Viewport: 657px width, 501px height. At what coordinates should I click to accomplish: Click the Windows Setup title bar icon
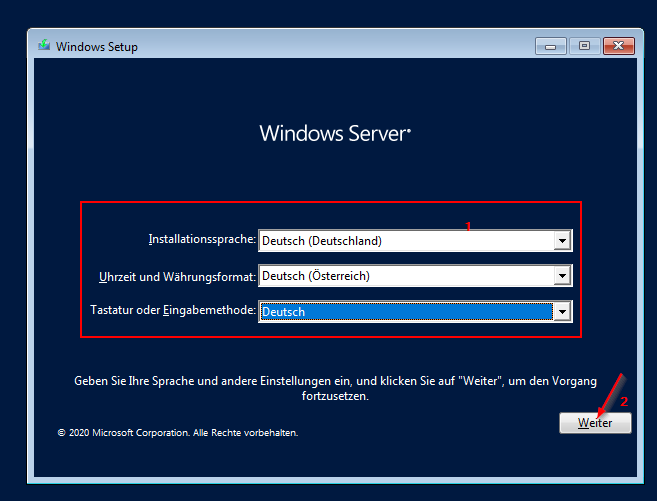pos(44,45)
